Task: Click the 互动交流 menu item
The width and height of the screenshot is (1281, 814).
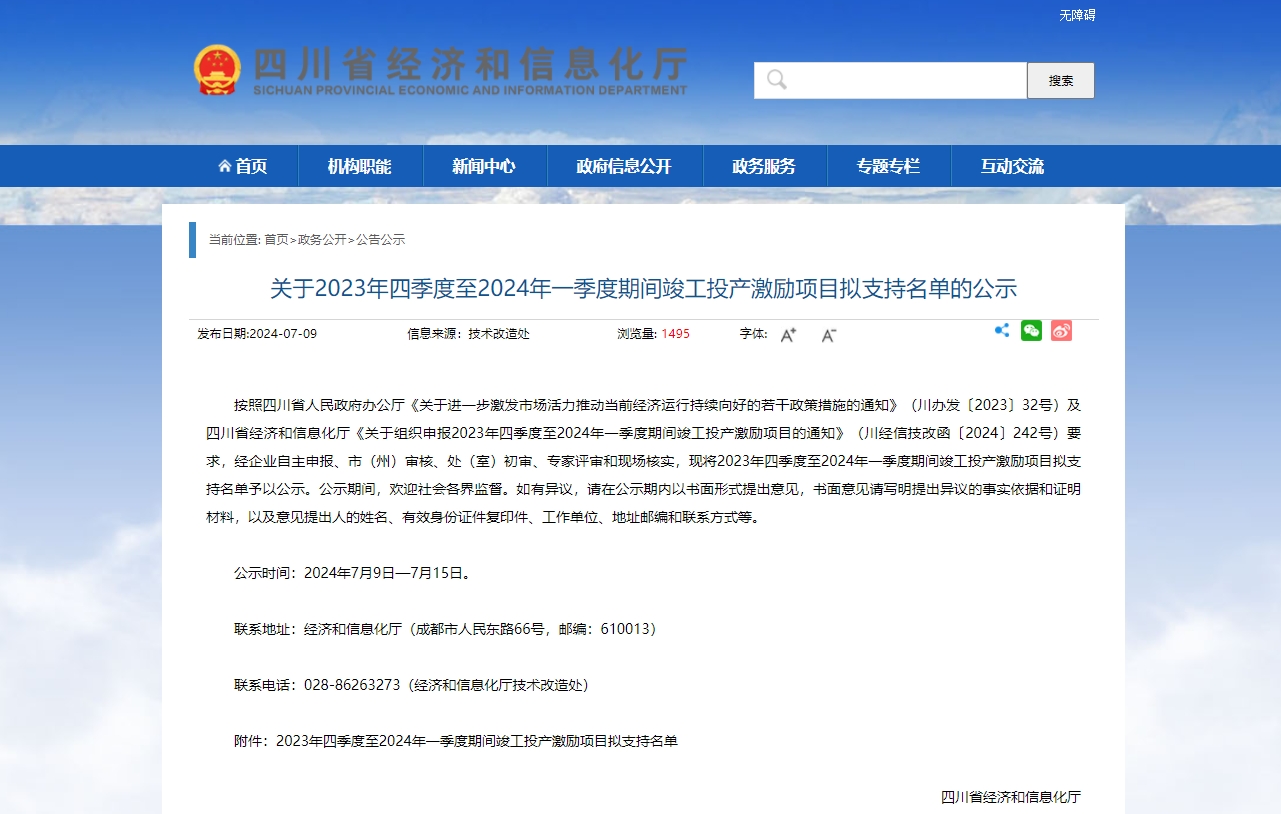Action: tap(1013, 166)
